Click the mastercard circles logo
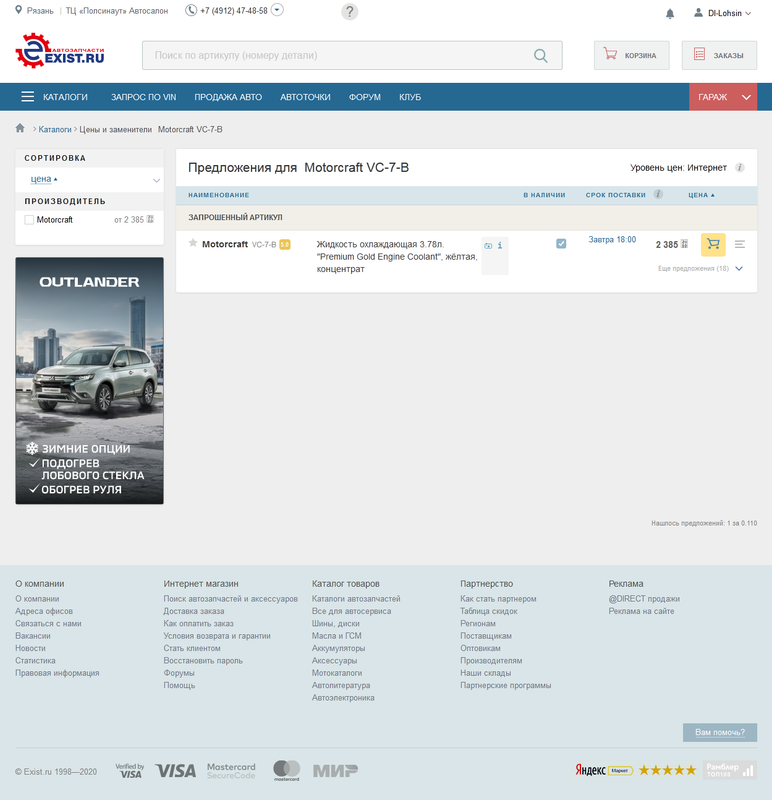This screenshot has height=800, width=772. pos(286,770)
